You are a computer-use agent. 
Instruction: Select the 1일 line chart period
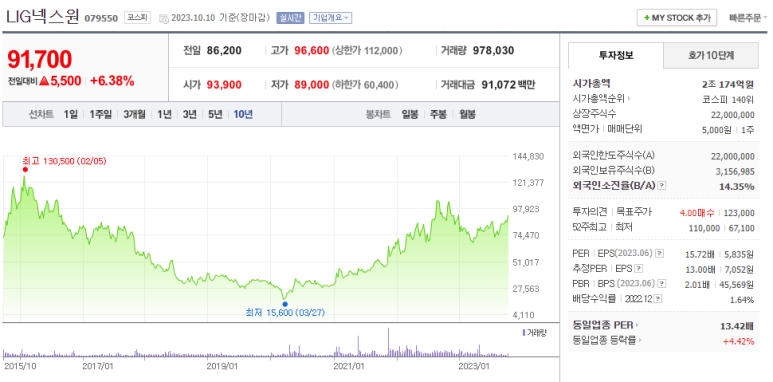click(70, 115)
